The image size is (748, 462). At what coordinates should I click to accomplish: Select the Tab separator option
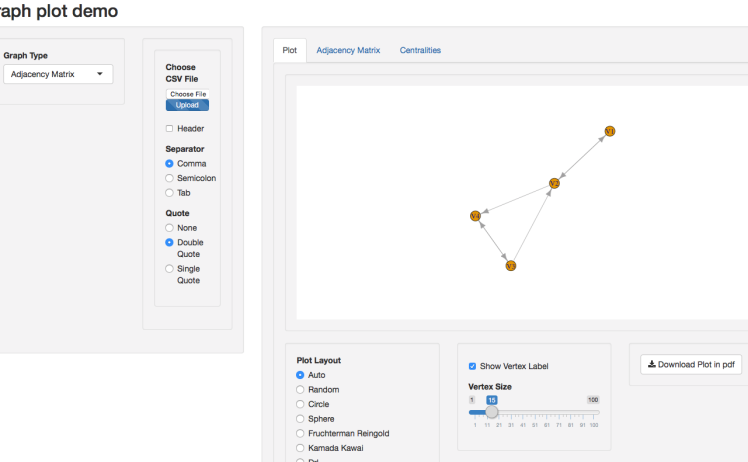[170, 193]
